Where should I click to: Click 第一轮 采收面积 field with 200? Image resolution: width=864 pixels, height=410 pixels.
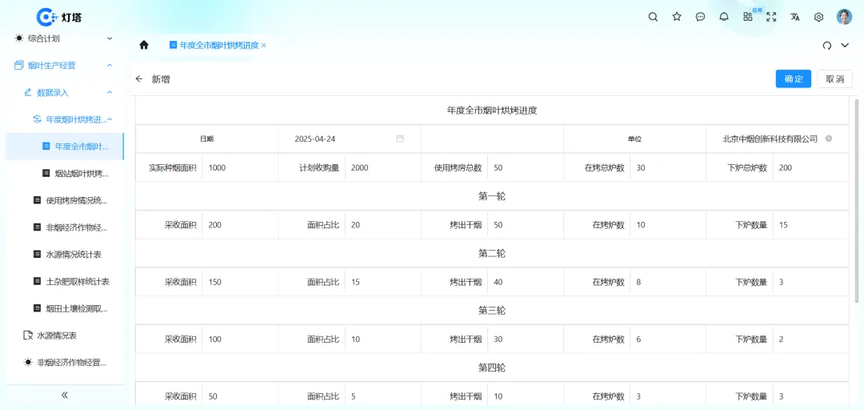click(x=240, y=225)
